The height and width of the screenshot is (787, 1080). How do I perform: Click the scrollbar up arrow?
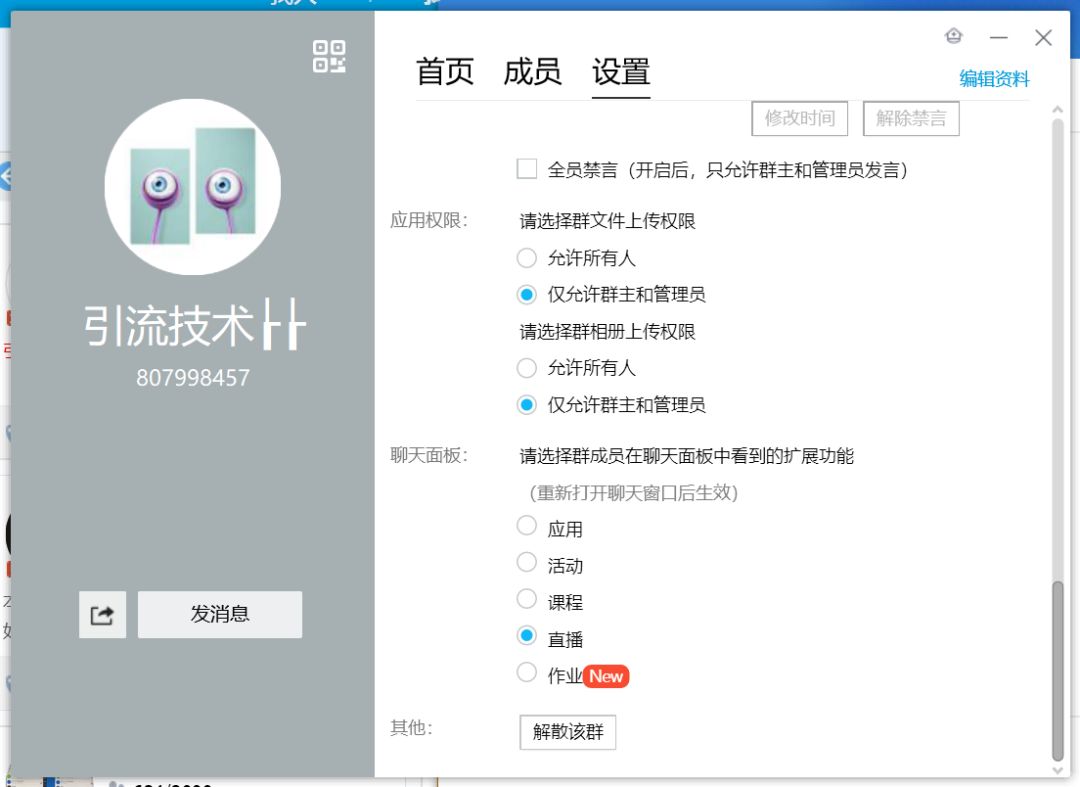(x=1057, y=110)
